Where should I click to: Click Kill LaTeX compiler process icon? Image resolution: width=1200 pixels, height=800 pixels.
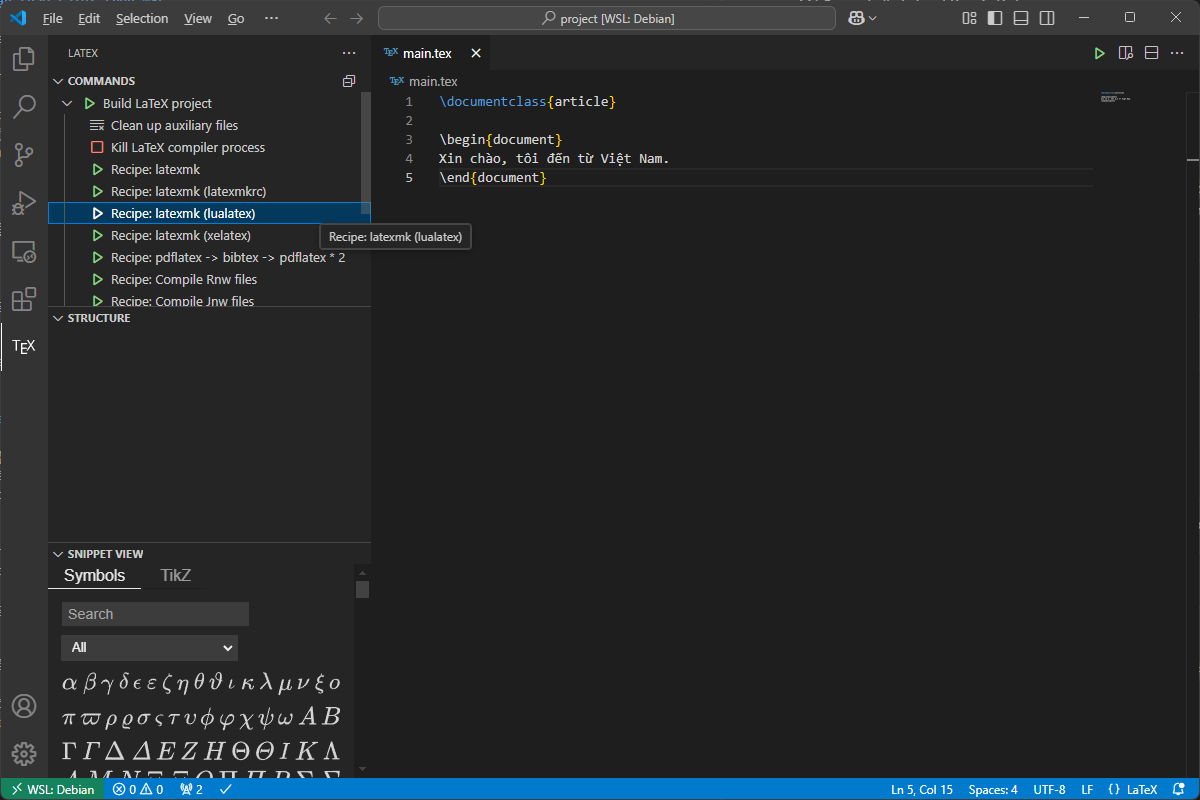coord(97,147)
